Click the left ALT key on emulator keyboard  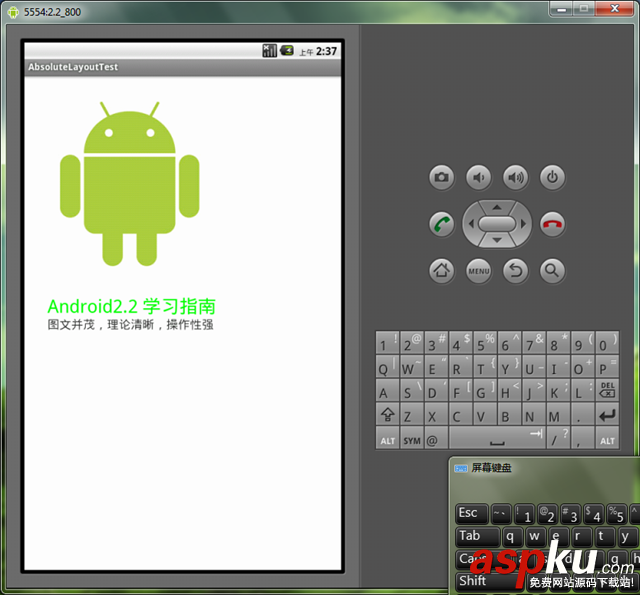click(x=387, y=439)
